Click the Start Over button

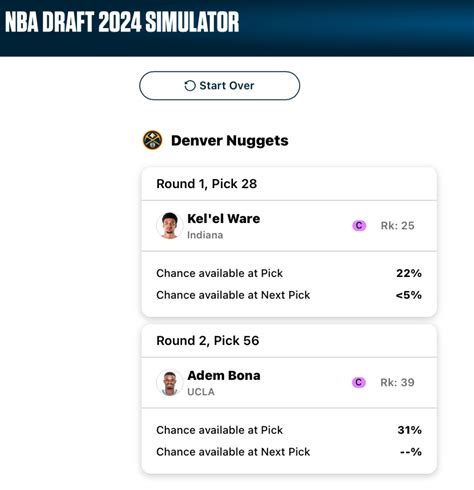click(219, 86)
